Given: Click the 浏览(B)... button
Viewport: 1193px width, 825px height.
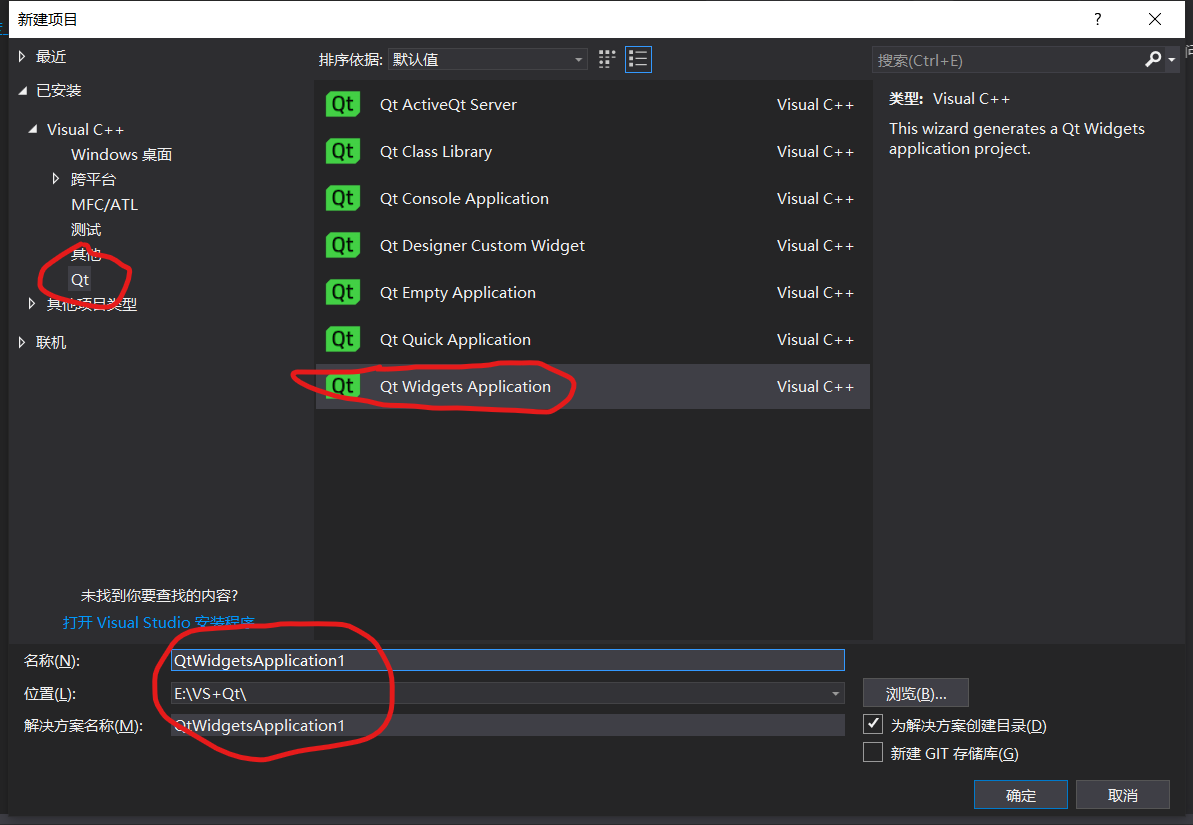Looking at the screenshot, I should 915,693.
